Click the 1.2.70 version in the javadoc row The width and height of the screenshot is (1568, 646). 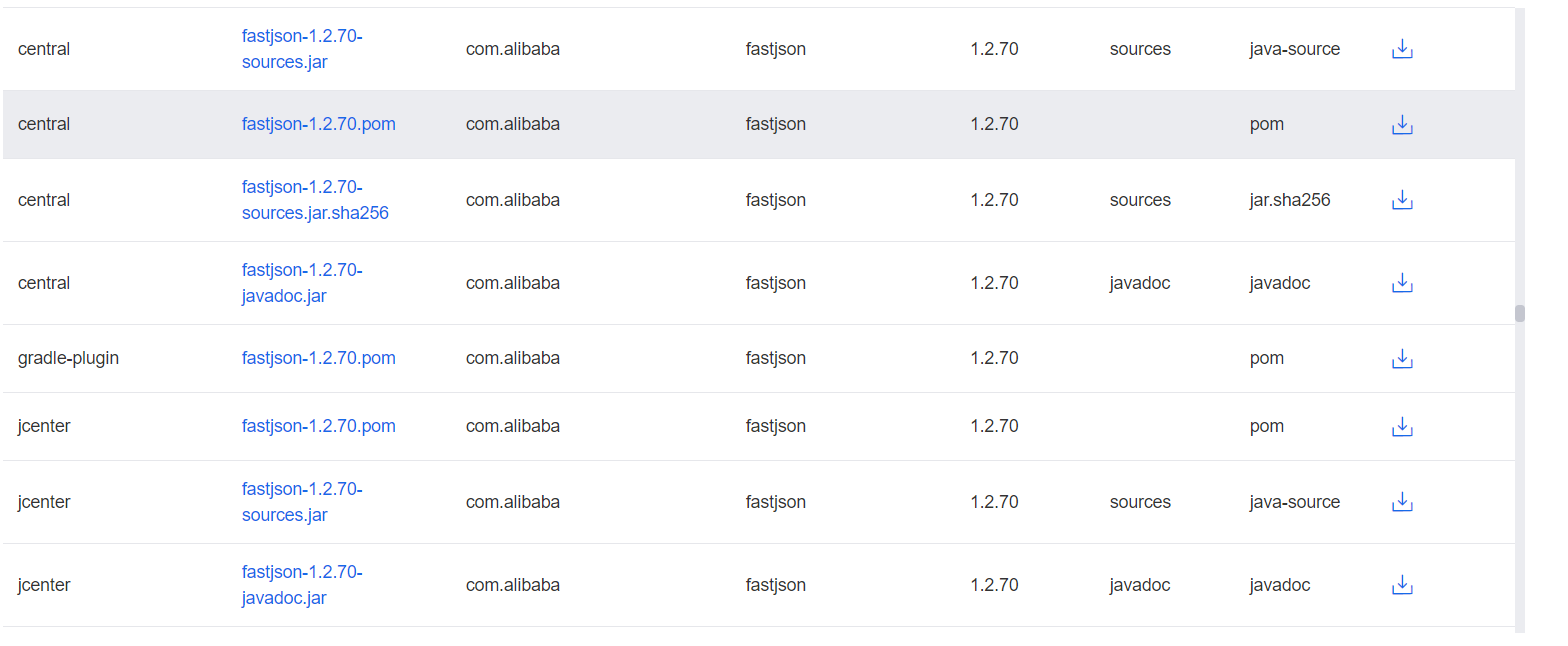pyautogui.click(x=994, y=283)
